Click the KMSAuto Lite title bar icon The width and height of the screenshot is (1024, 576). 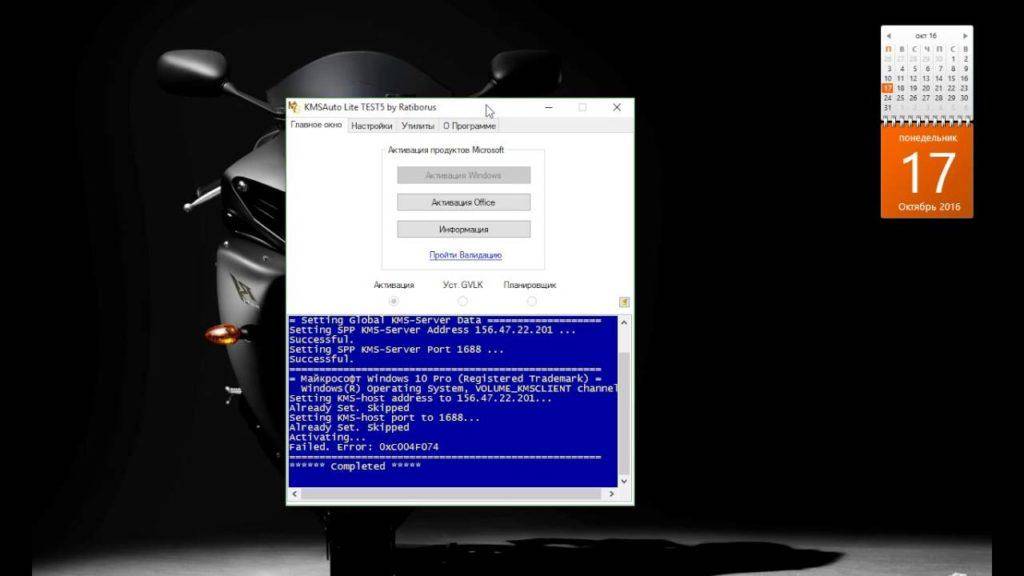[x=294, y=107]
